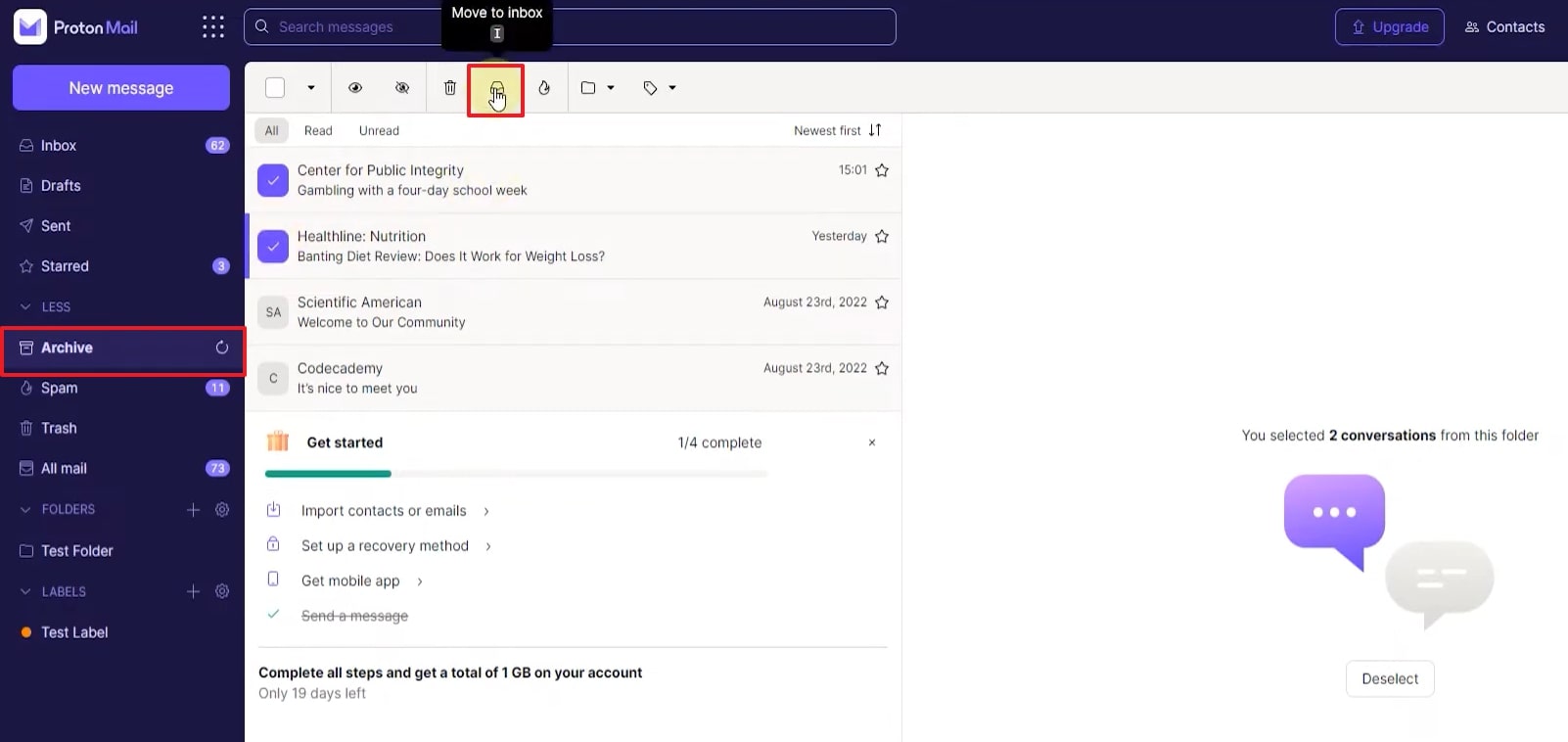This screenshot has height=742, width=1568.
Task: Click the Get started gift icon
Action: [x=278, y=441]
